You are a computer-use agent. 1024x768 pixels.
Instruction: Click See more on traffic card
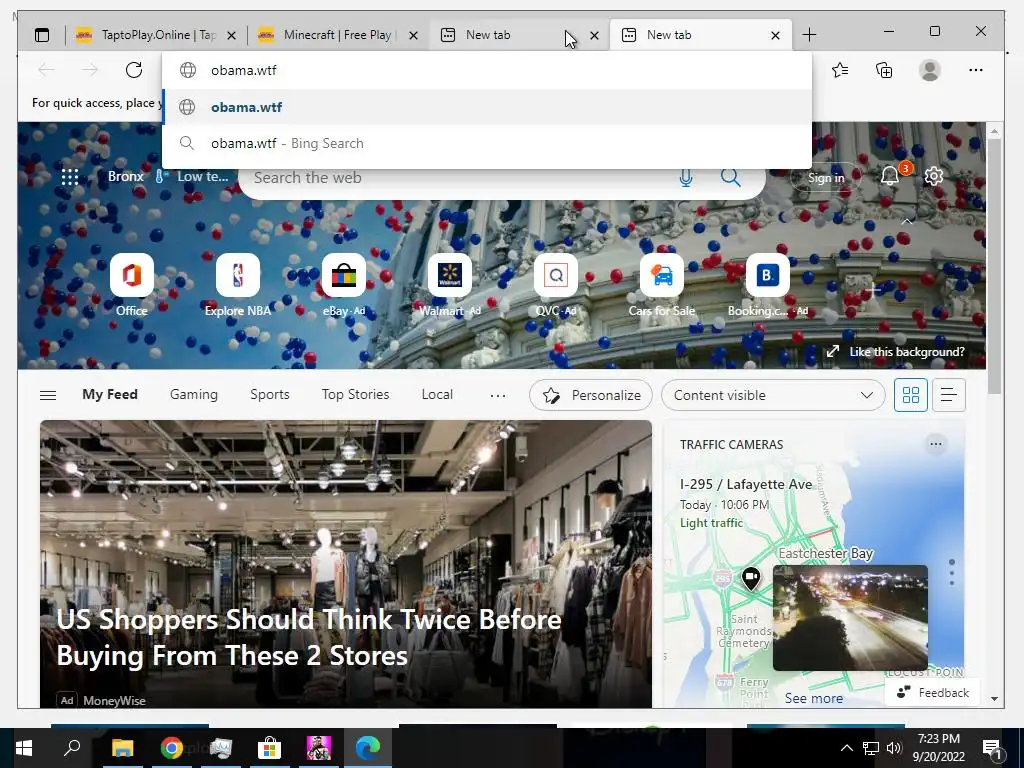pyautogui.click(x=814, y=698)
